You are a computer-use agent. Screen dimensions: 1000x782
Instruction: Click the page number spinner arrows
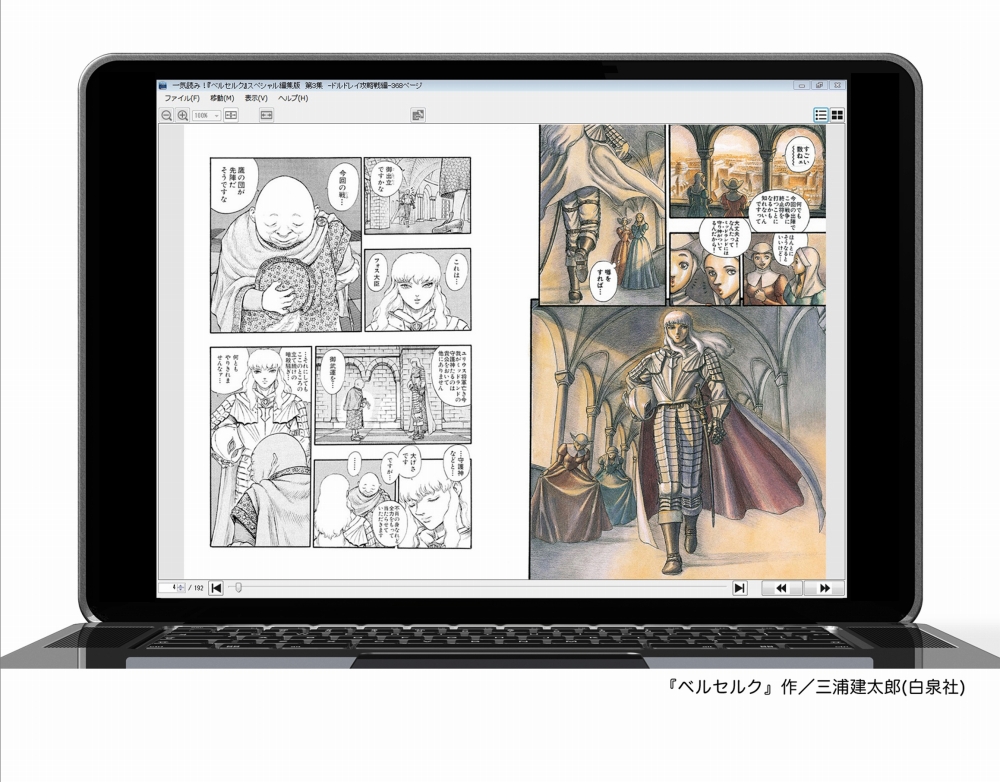[181, 587]
